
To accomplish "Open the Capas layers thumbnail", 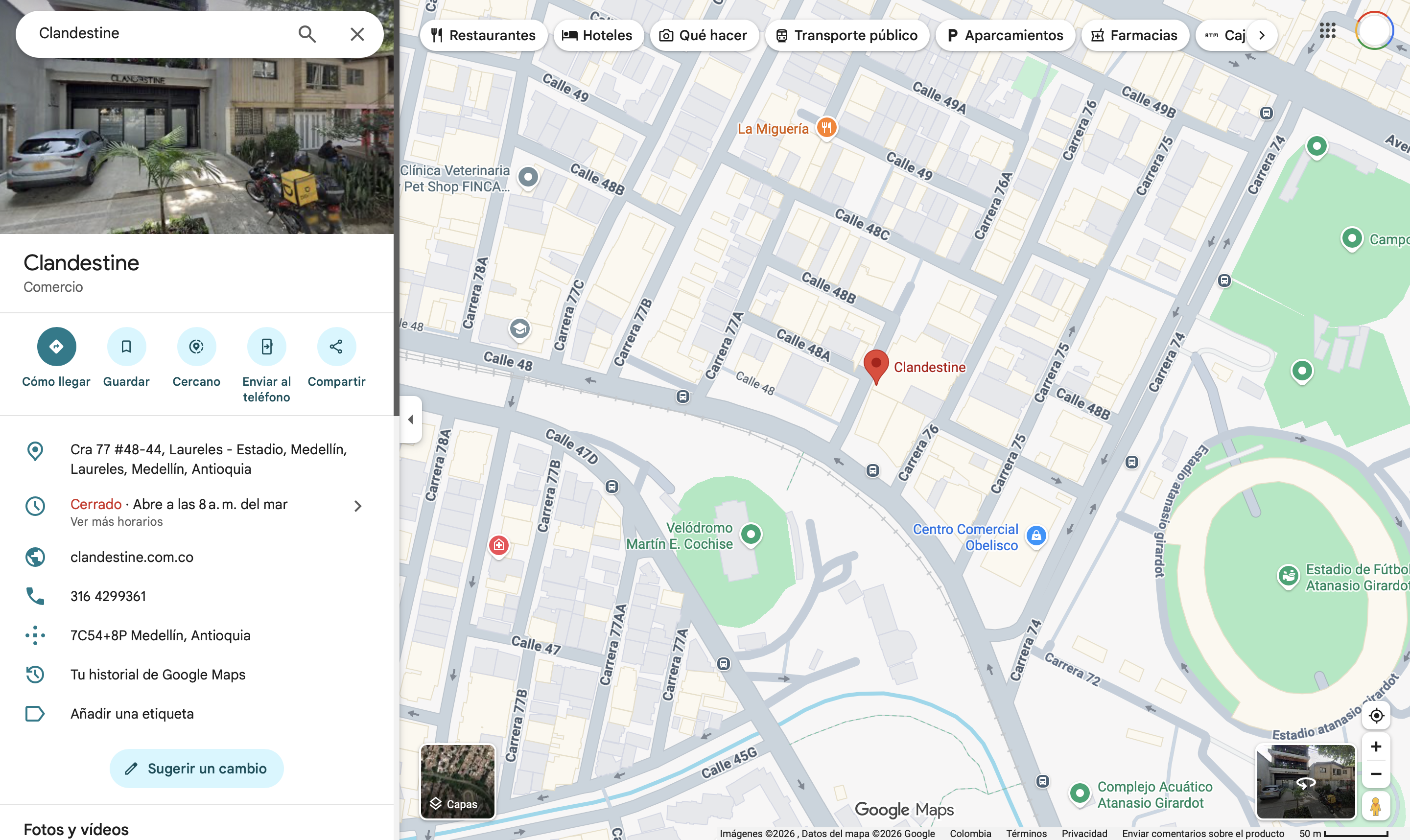I will point(457,781).
